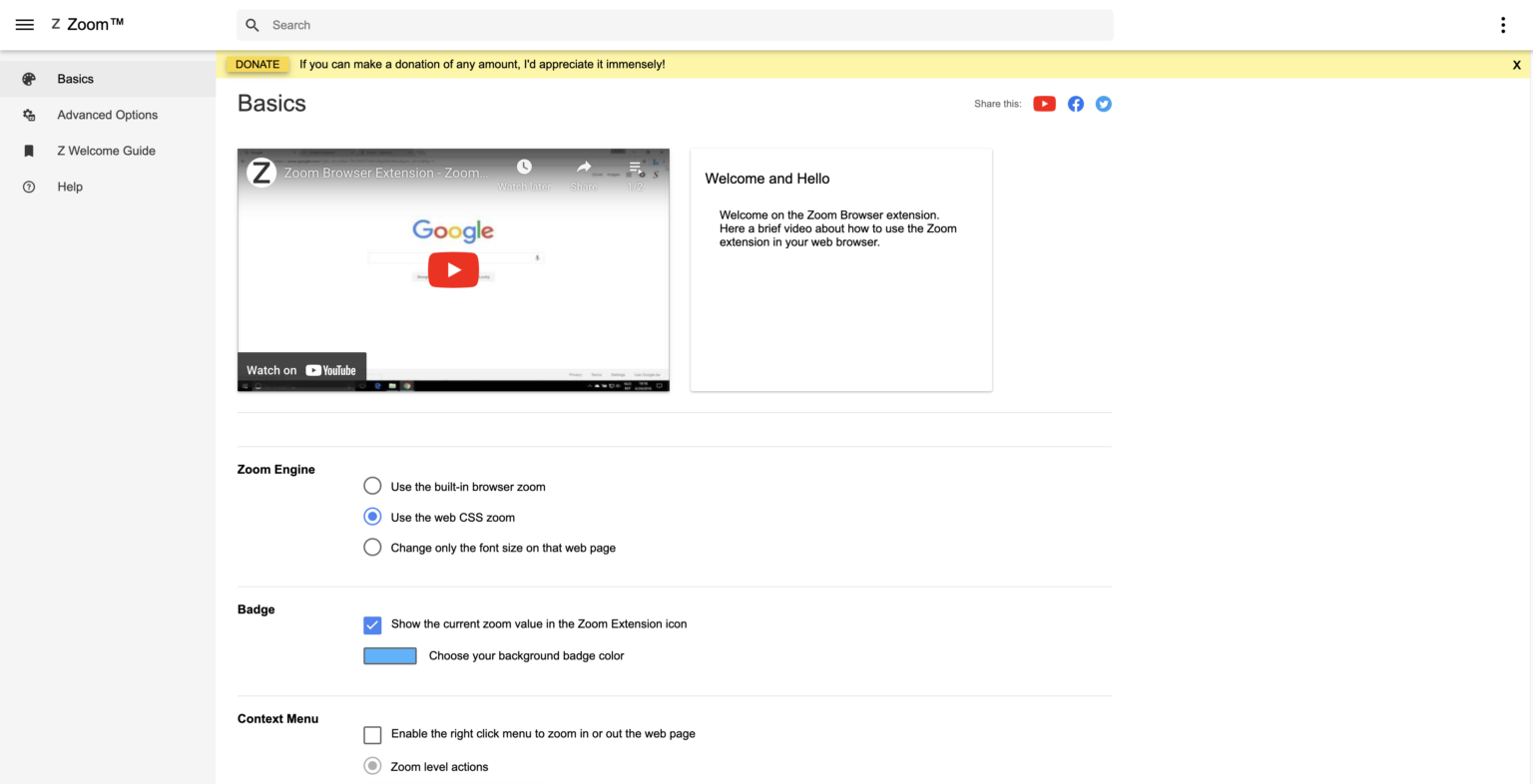Play the Zoom Browser Extension video

453,269
